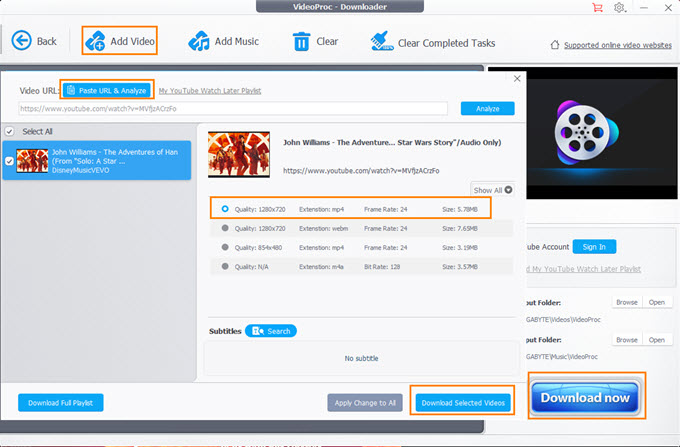This screenshot has width=680, height=447.
Task: Browse for the music output folder
Action: tap(627, 339)
